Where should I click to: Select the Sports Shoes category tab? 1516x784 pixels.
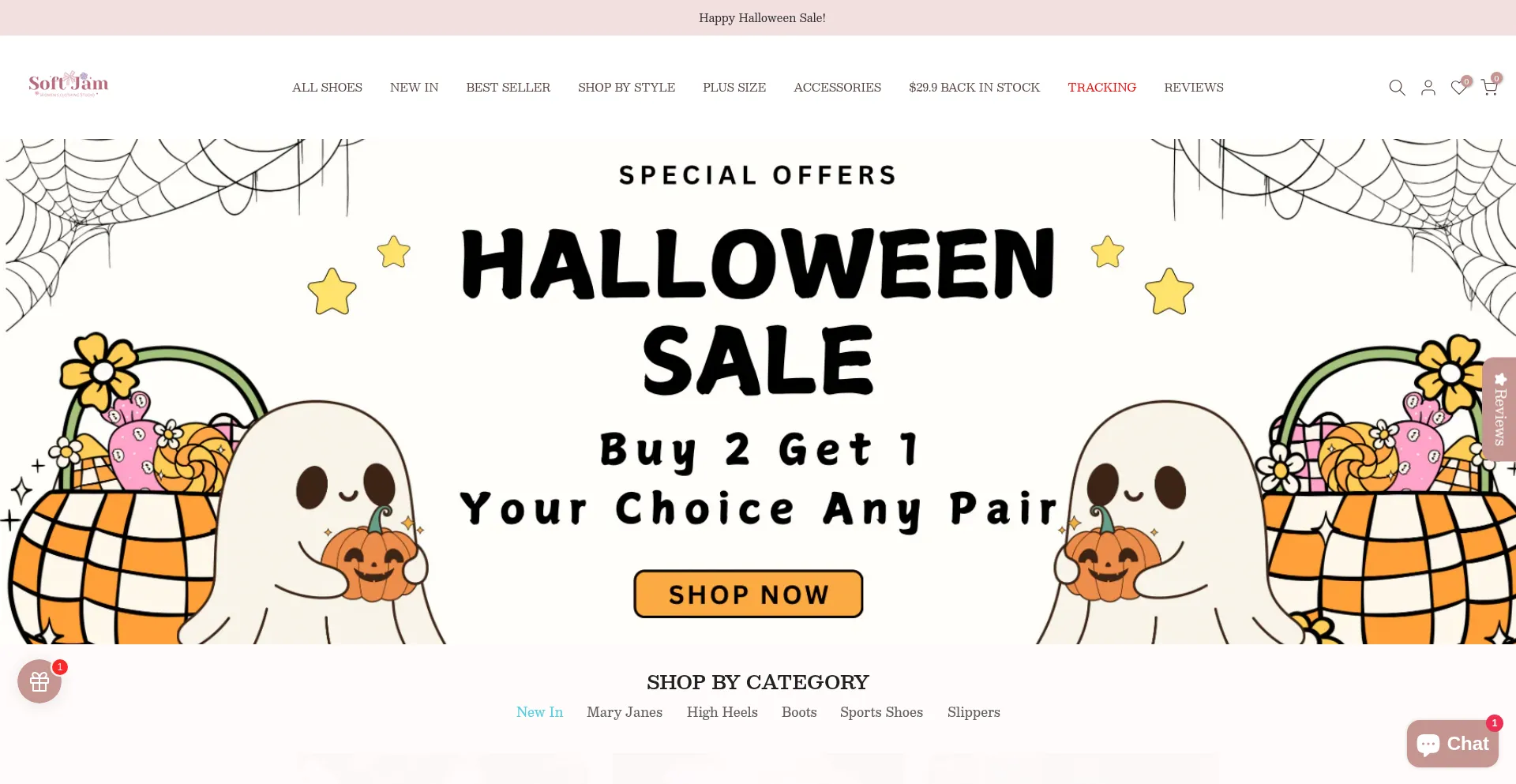coord(881,712)
